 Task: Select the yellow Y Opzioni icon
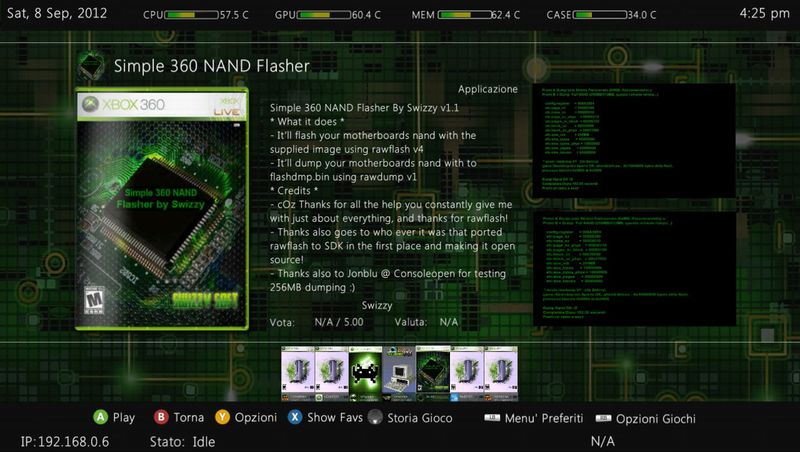click(x=224, y=417)
